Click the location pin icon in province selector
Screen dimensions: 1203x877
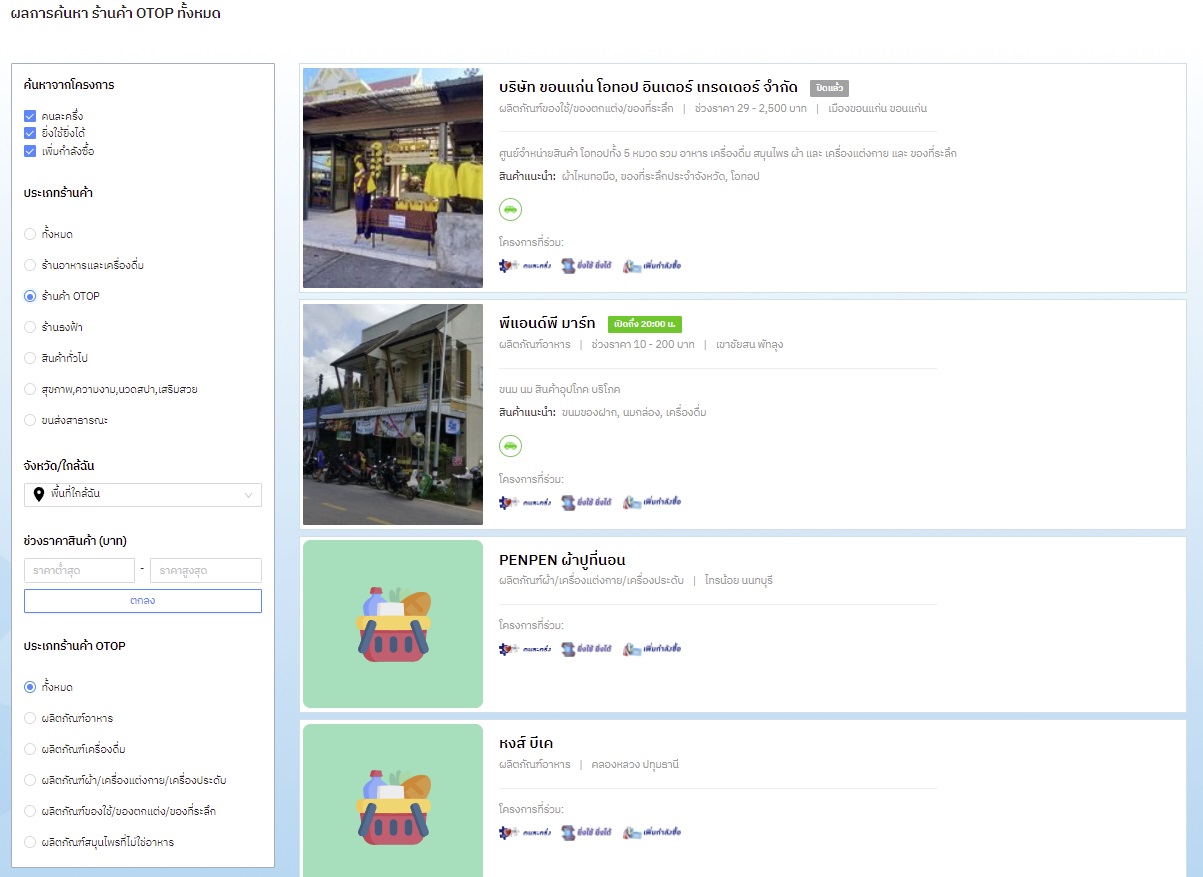click(39, 494)
